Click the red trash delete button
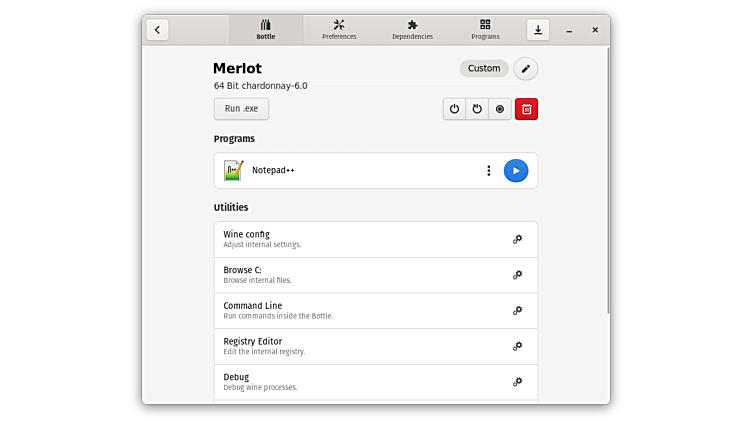This screenshot has width=752, height=423. coord(526,109)
